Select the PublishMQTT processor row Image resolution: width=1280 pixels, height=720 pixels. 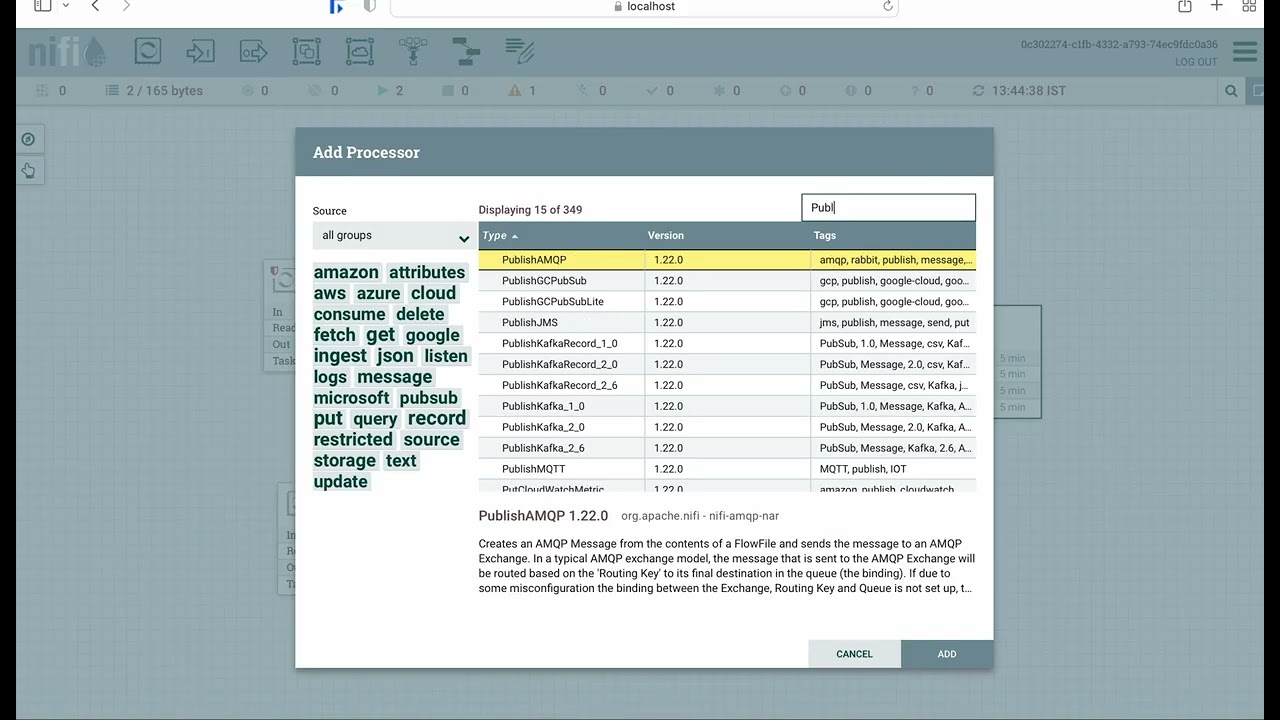coord(727,469)
